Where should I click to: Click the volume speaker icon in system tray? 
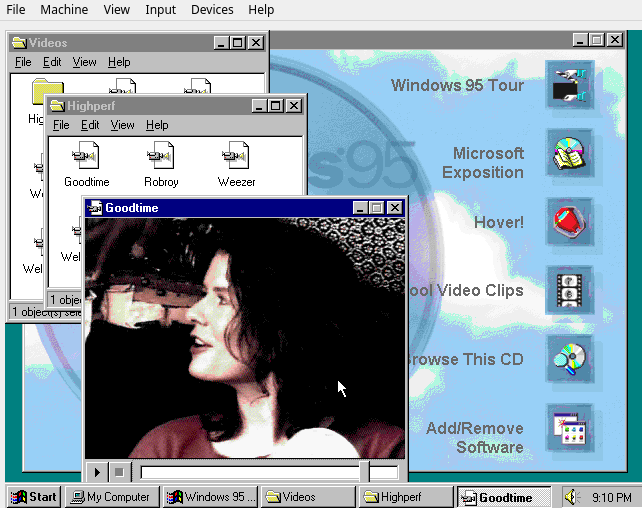point(572,497)
